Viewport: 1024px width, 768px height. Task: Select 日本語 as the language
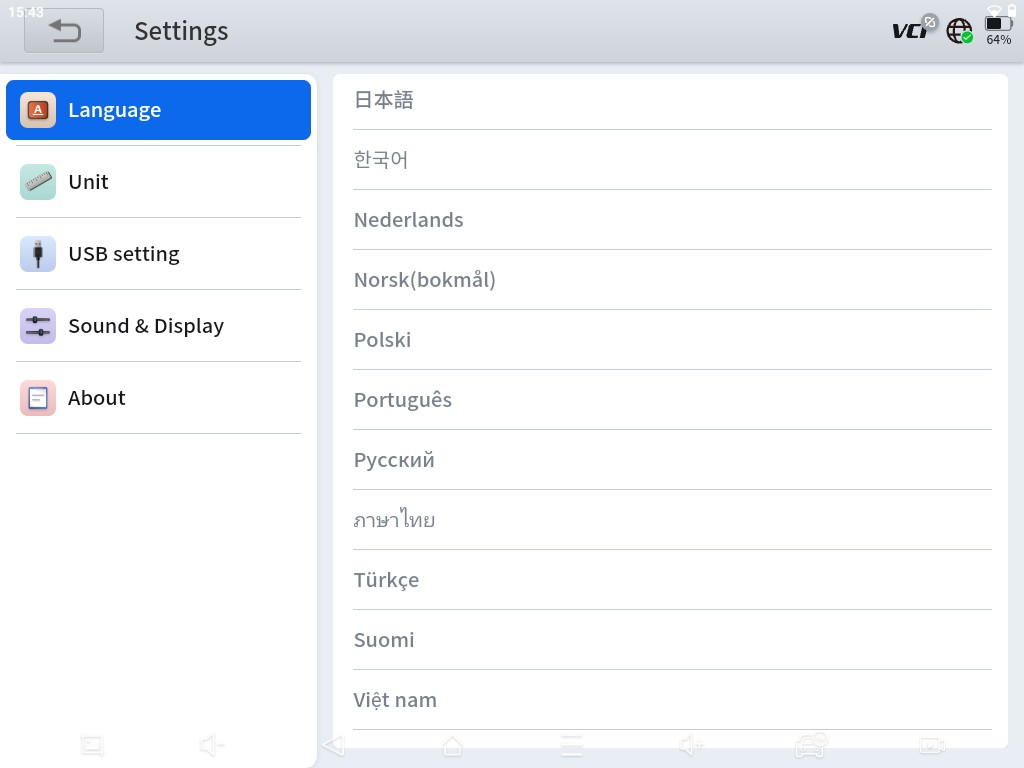pyautogui.click(x=384, y=100)
